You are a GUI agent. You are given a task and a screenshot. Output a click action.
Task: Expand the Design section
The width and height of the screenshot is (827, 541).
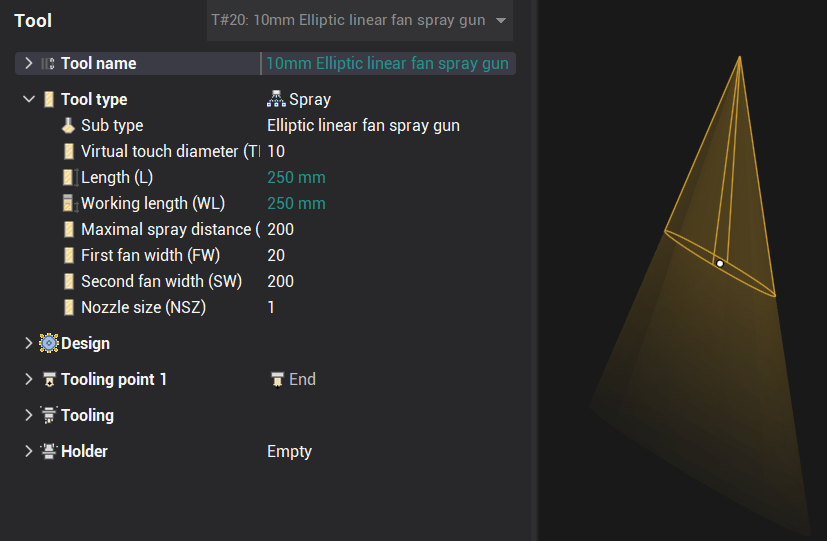(x=27, y=344)
